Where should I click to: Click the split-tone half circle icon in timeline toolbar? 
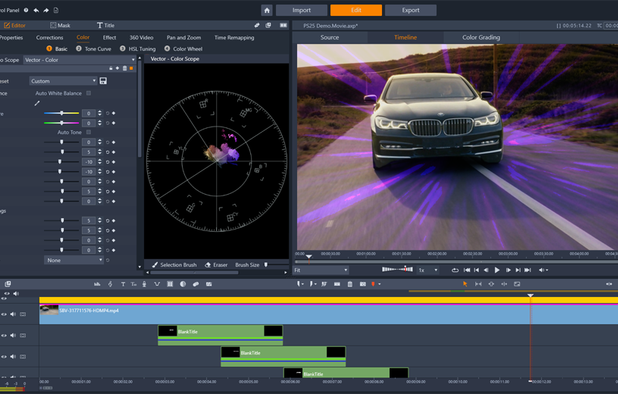(183, 284)
